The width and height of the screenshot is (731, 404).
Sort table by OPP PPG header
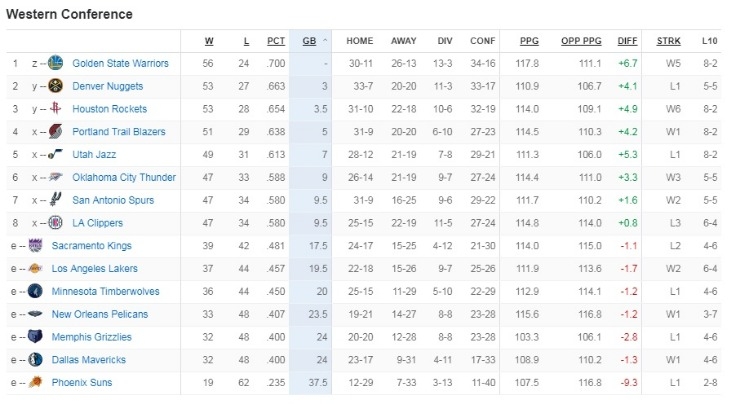tap(581, 41)
